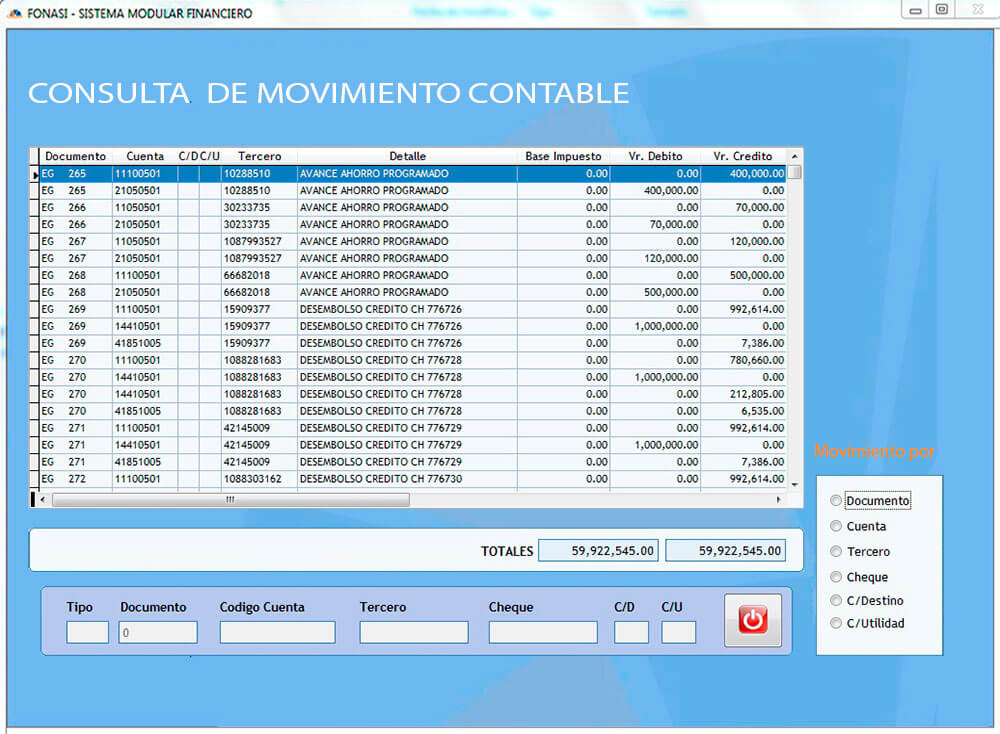Choose the Tercero radio option
Screen dimensions: 1000x734
coord(837,551)
